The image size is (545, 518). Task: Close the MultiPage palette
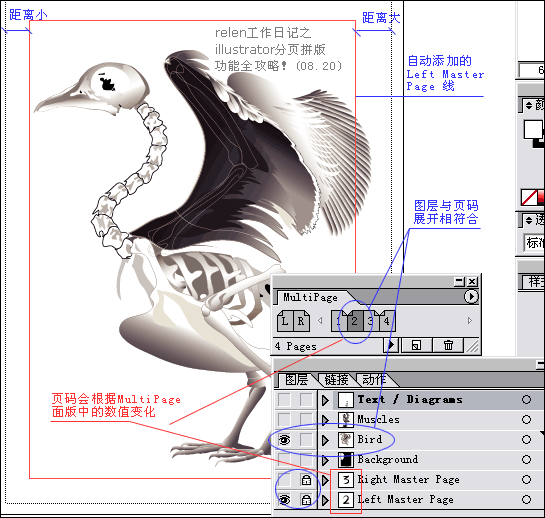coord(472,281)
